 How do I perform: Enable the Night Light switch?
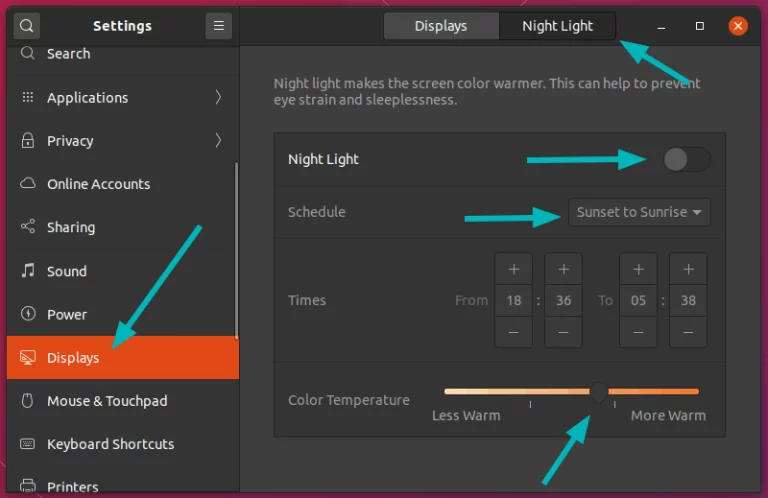687,159
